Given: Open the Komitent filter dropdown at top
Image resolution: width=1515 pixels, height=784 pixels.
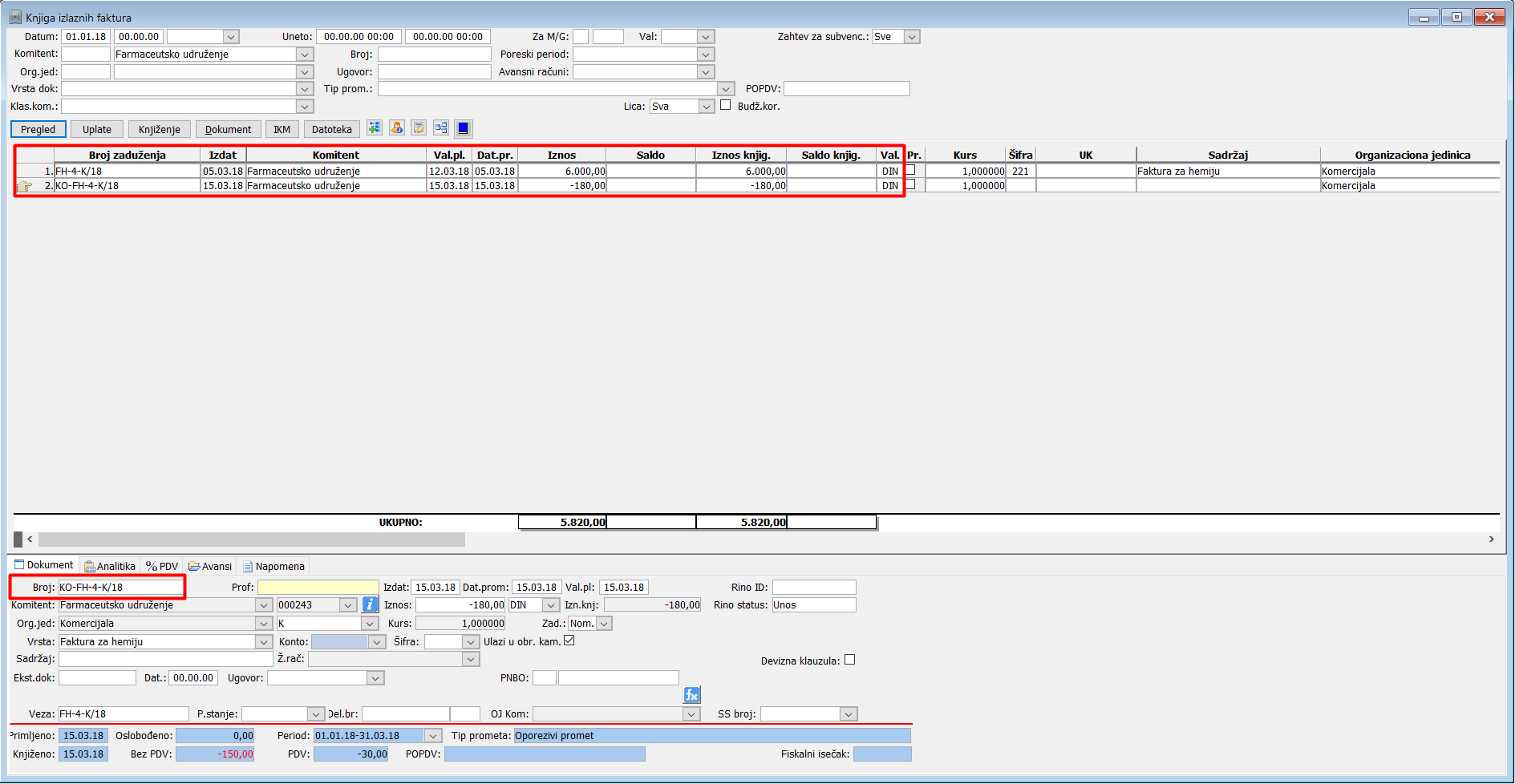Looking at the screenshot, I should click(x=305, y=55).
